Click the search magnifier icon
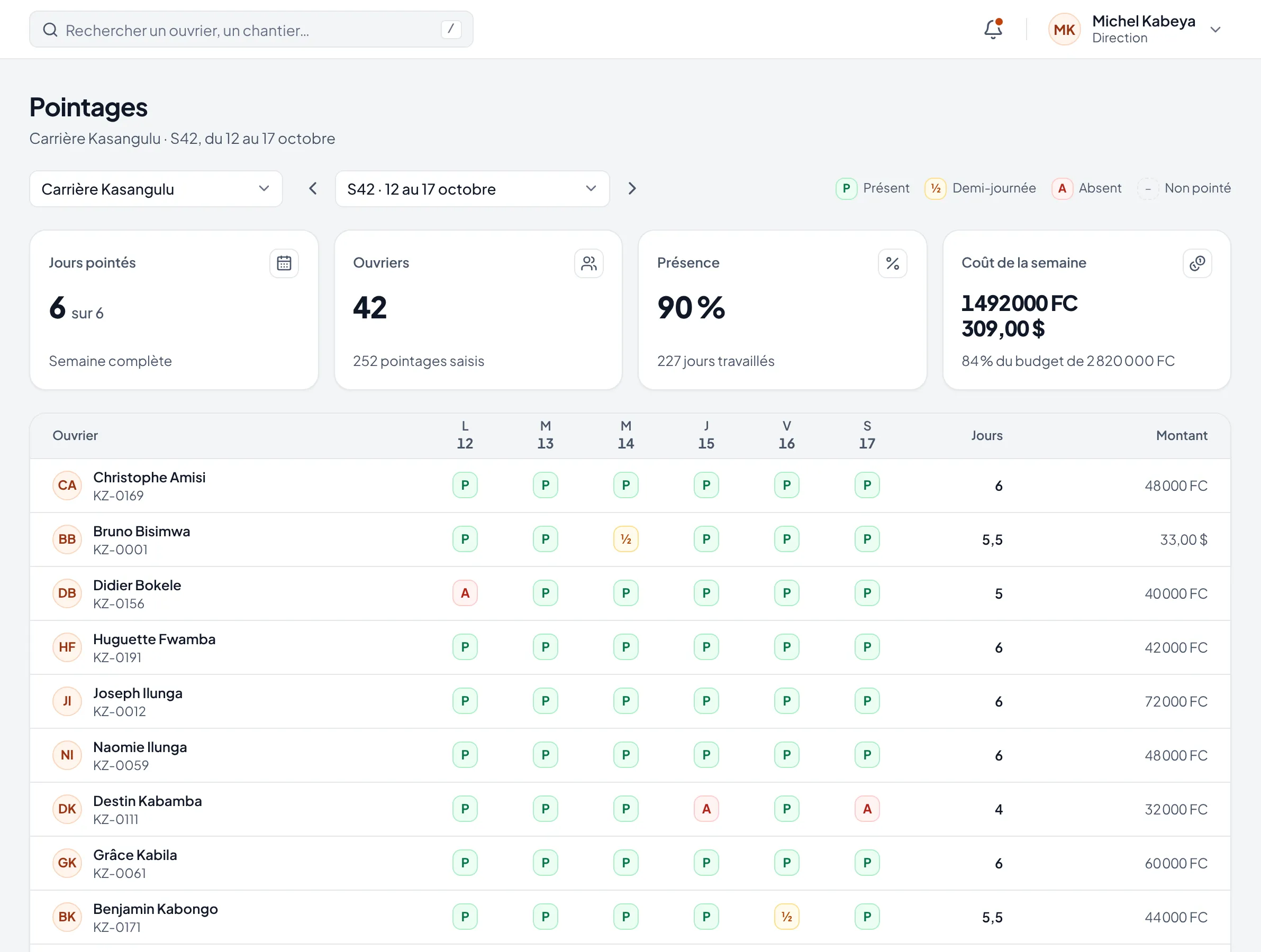1261x952 pixels. (x=50, y=30)
